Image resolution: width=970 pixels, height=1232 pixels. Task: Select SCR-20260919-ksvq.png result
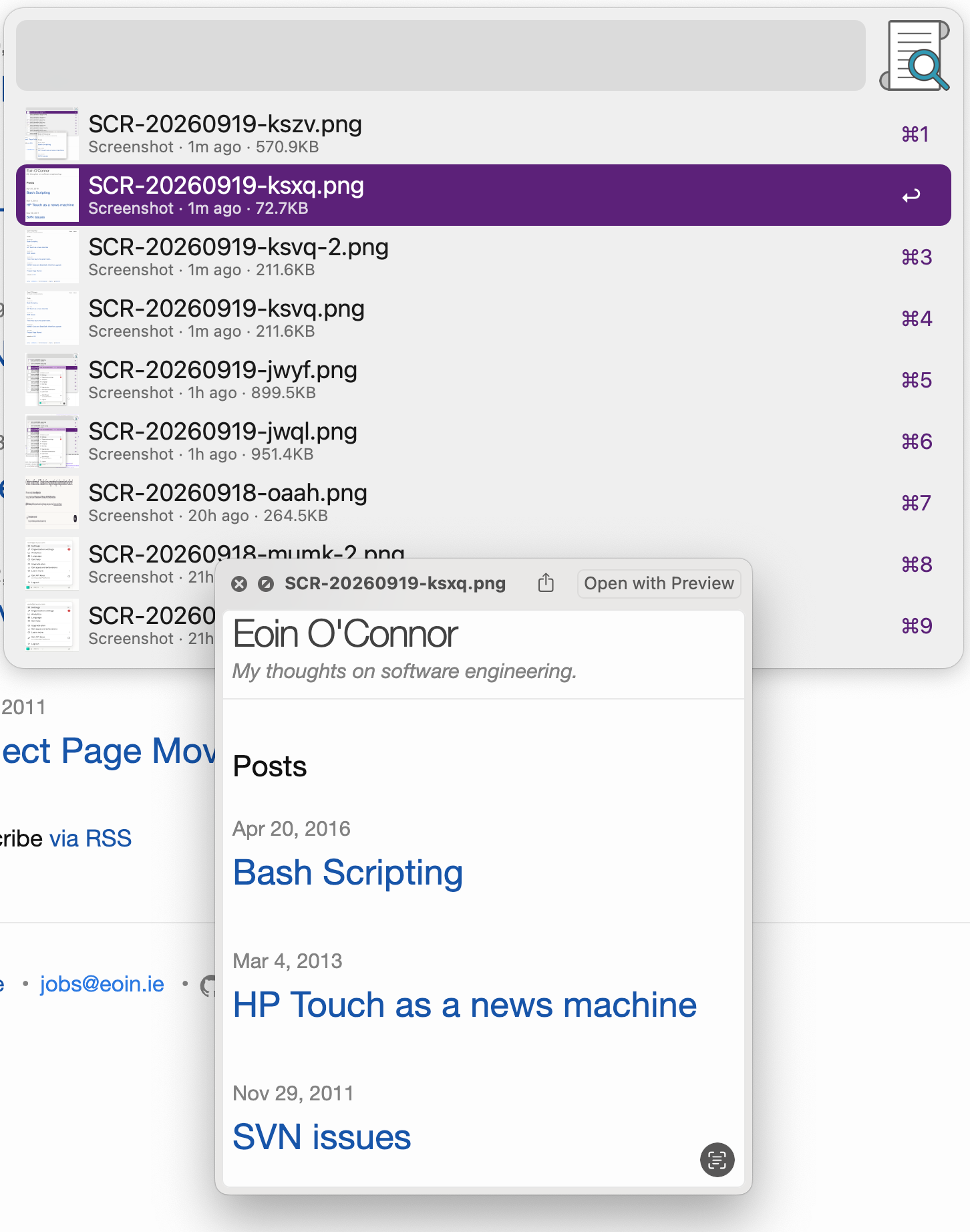[484, 318]
